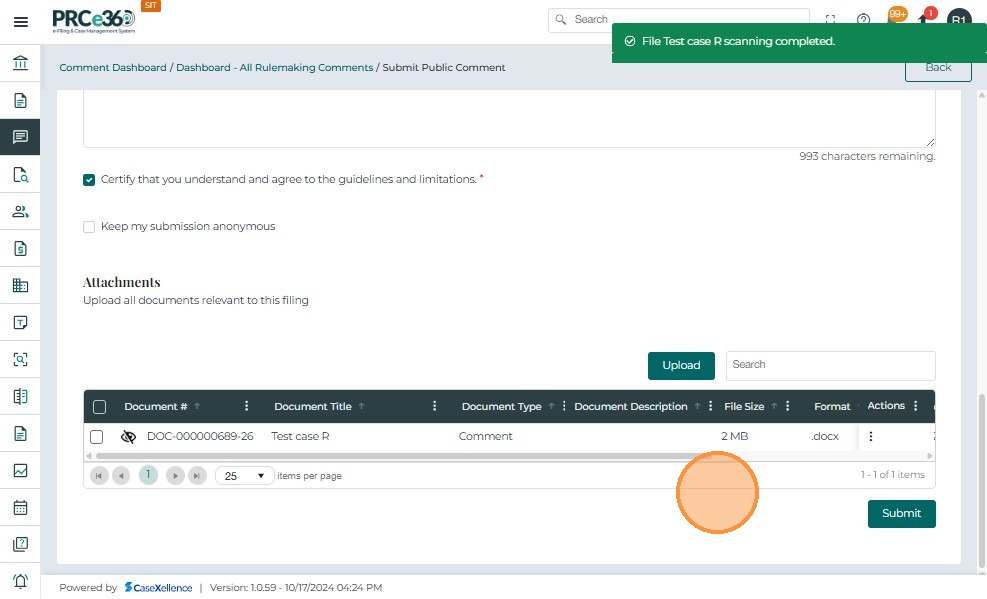Select the DOC-000000689-26 row checkbox
Image resolution: width=987 pixels, height=599 pixels.
click(x=96, y=437)
